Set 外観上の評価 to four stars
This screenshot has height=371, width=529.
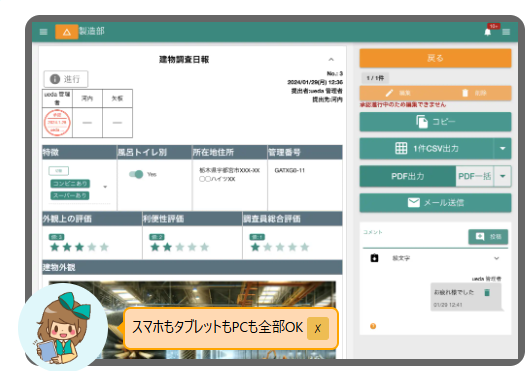click(x=92, y=247)
